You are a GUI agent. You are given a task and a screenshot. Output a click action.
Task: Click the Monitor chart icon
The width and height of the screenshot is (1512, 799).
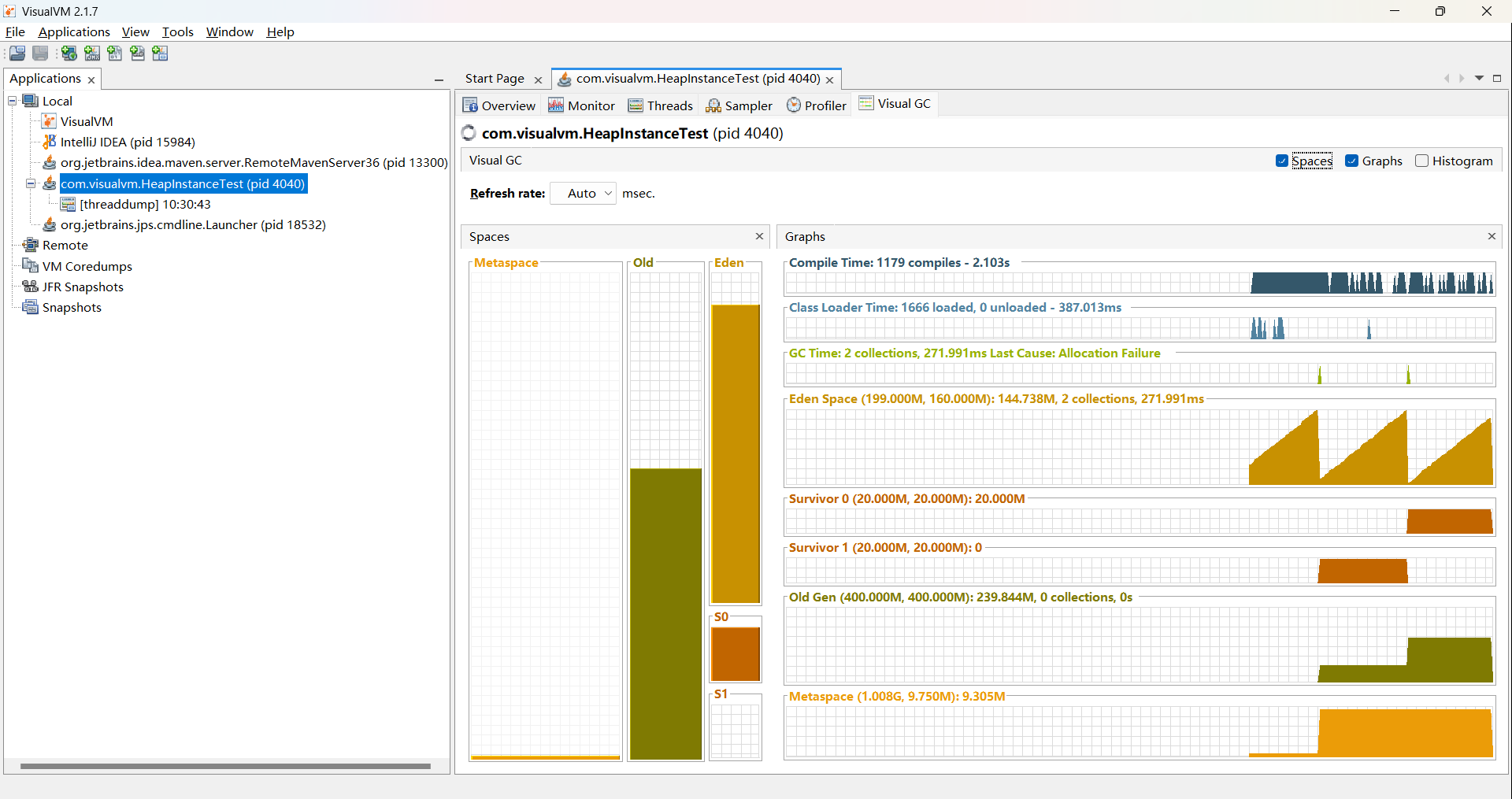pos(556,105)
